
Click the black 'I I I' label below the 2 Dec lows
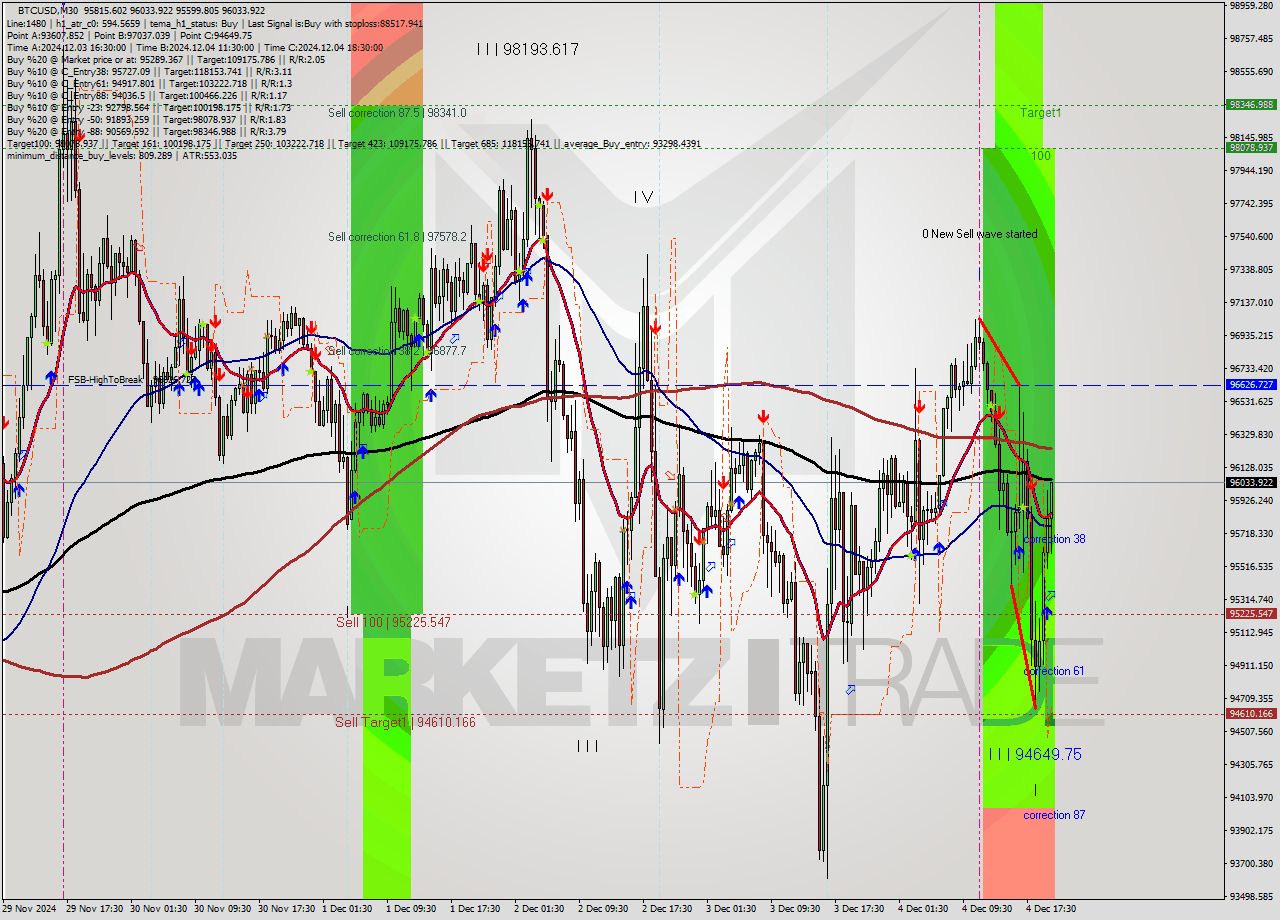(587, 746)
